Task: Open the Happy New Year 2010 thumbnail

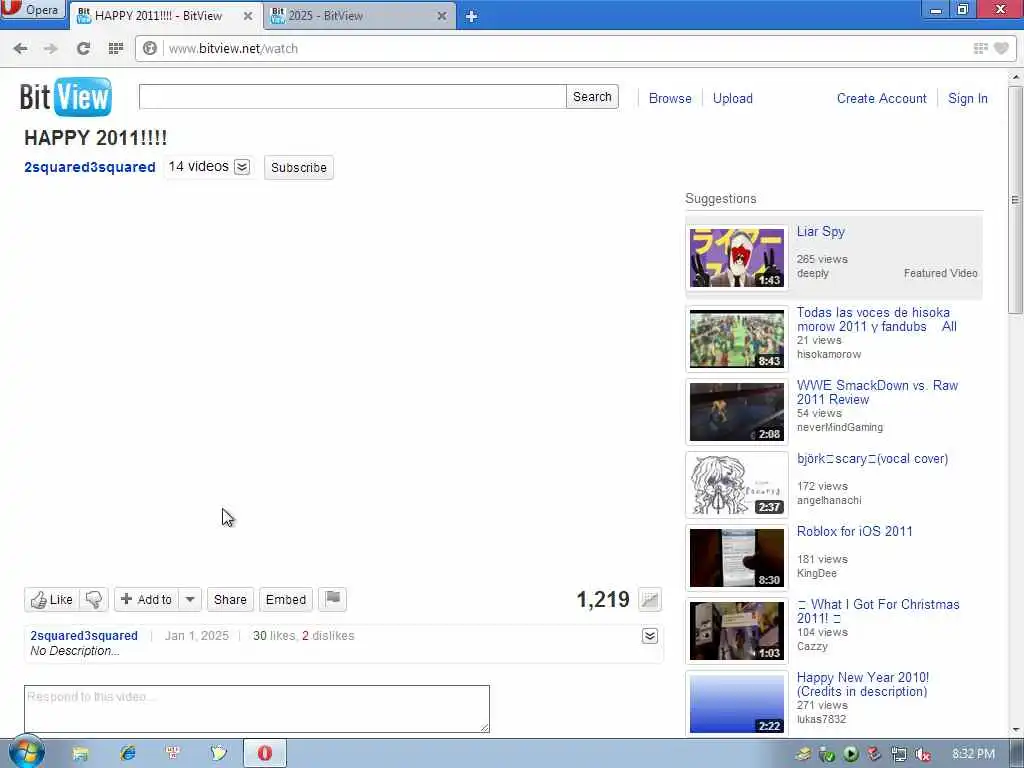Action: 737,703
